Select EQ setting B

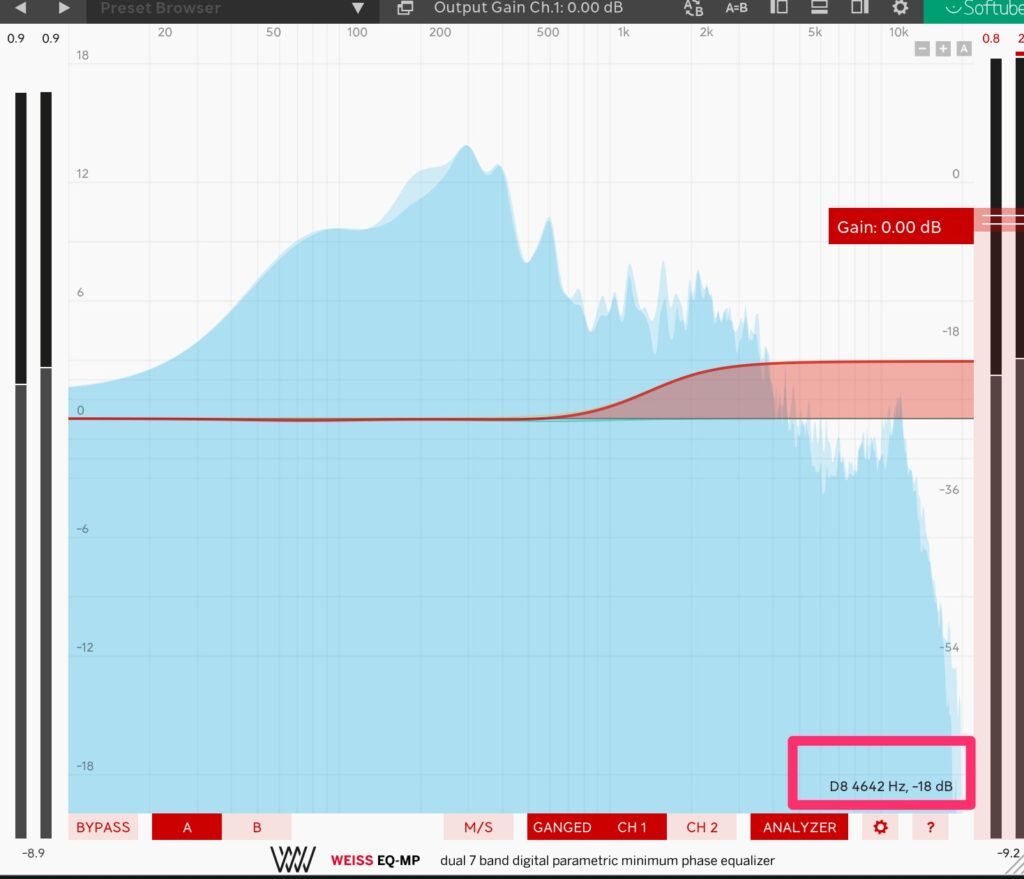coord(257,827)
